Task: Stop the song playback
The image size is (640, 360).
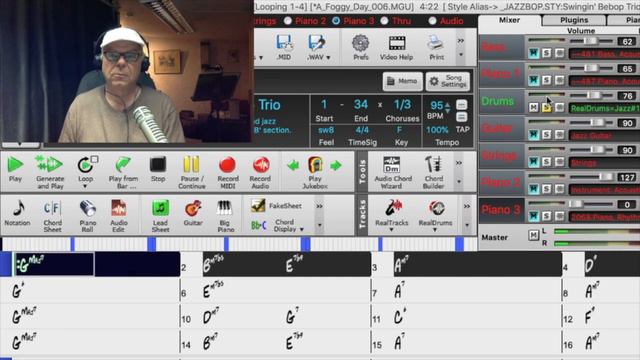Action: [x=158, y=169]
